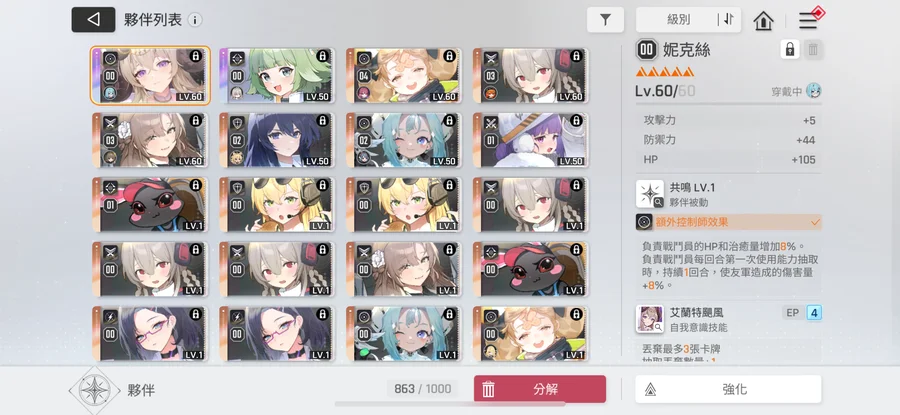Image resolution: width=900 pixels, height=415 pixels.
Task: Click the grayed trash icon beside 妮克絲
Action: click(x=813, y=49)
